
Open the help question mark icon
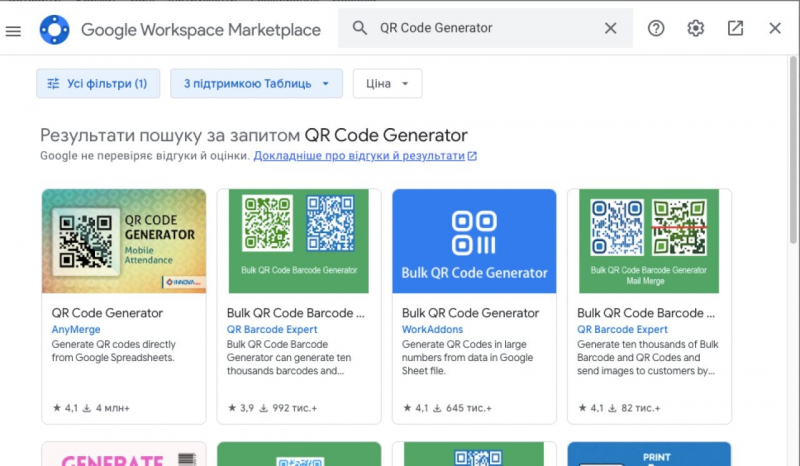click(x=656, y=28)
